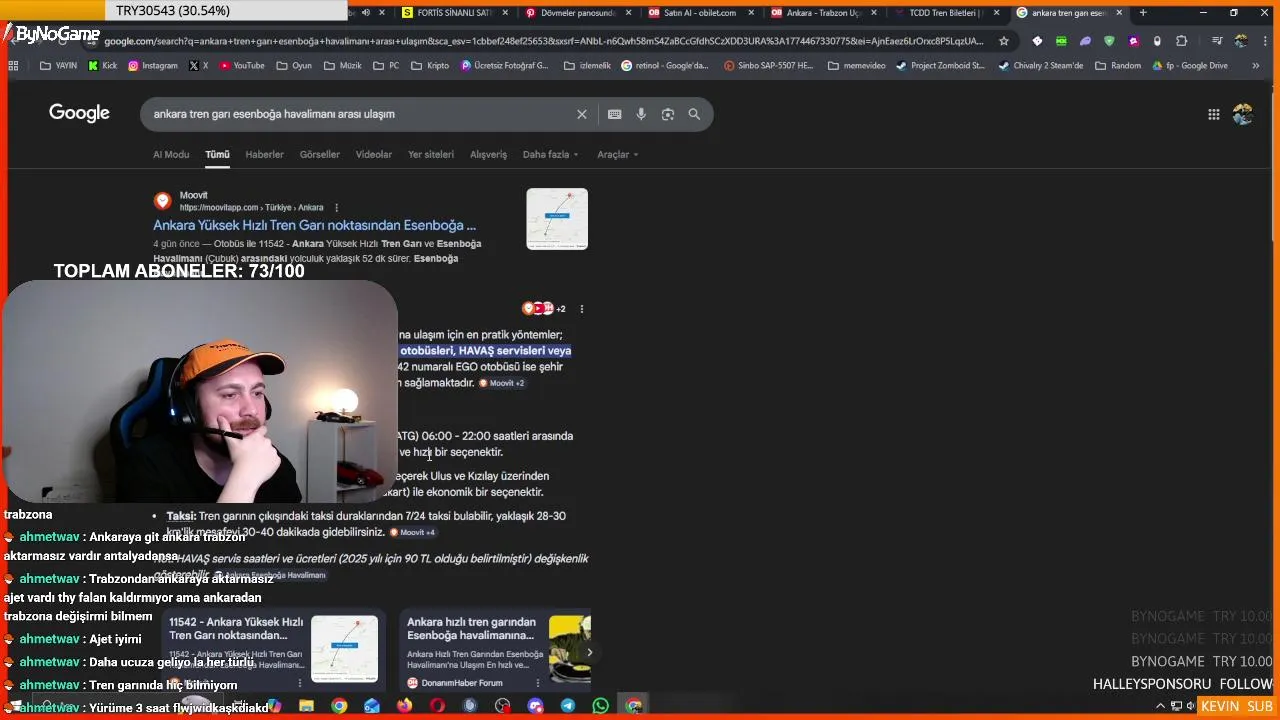
Task: Open the retinol - Google'da bookmark
Action: tap(665, 65)
